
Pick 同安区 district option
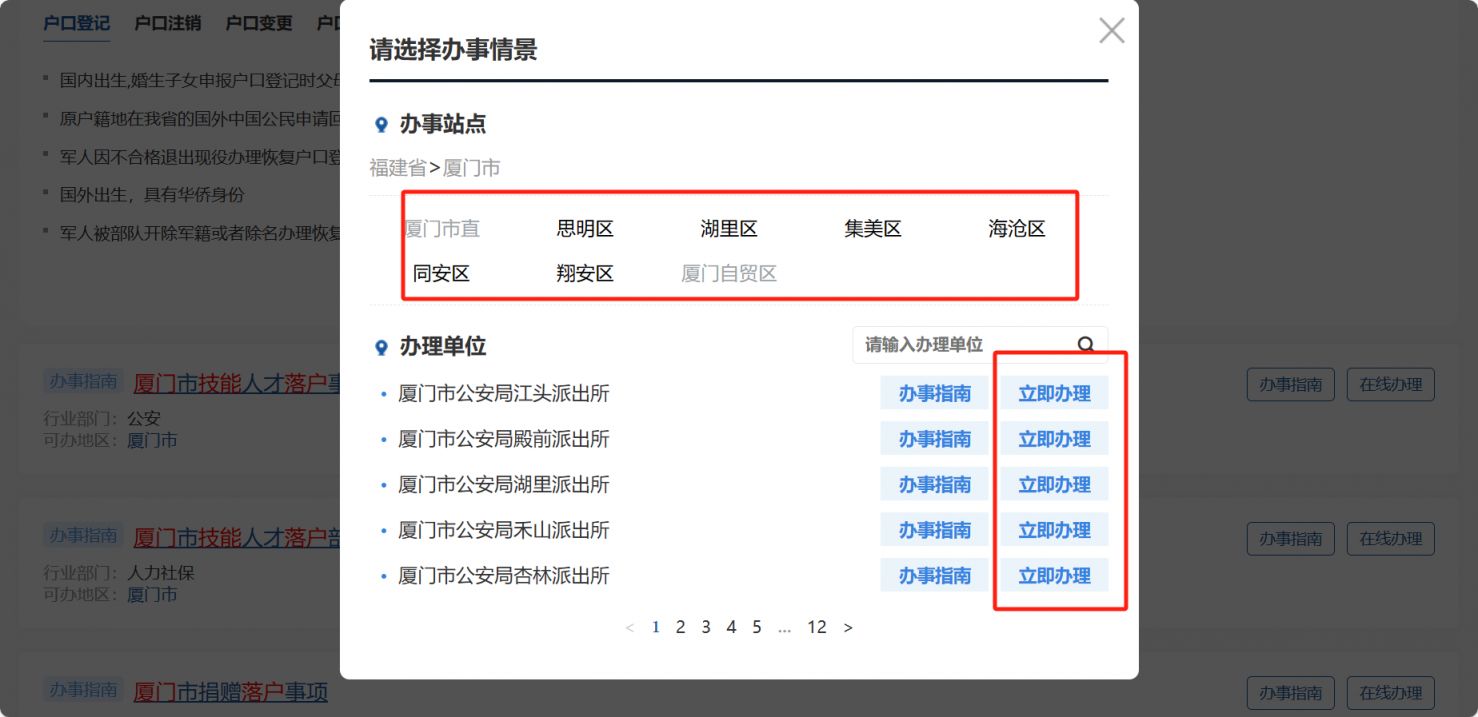pos(441,274)
